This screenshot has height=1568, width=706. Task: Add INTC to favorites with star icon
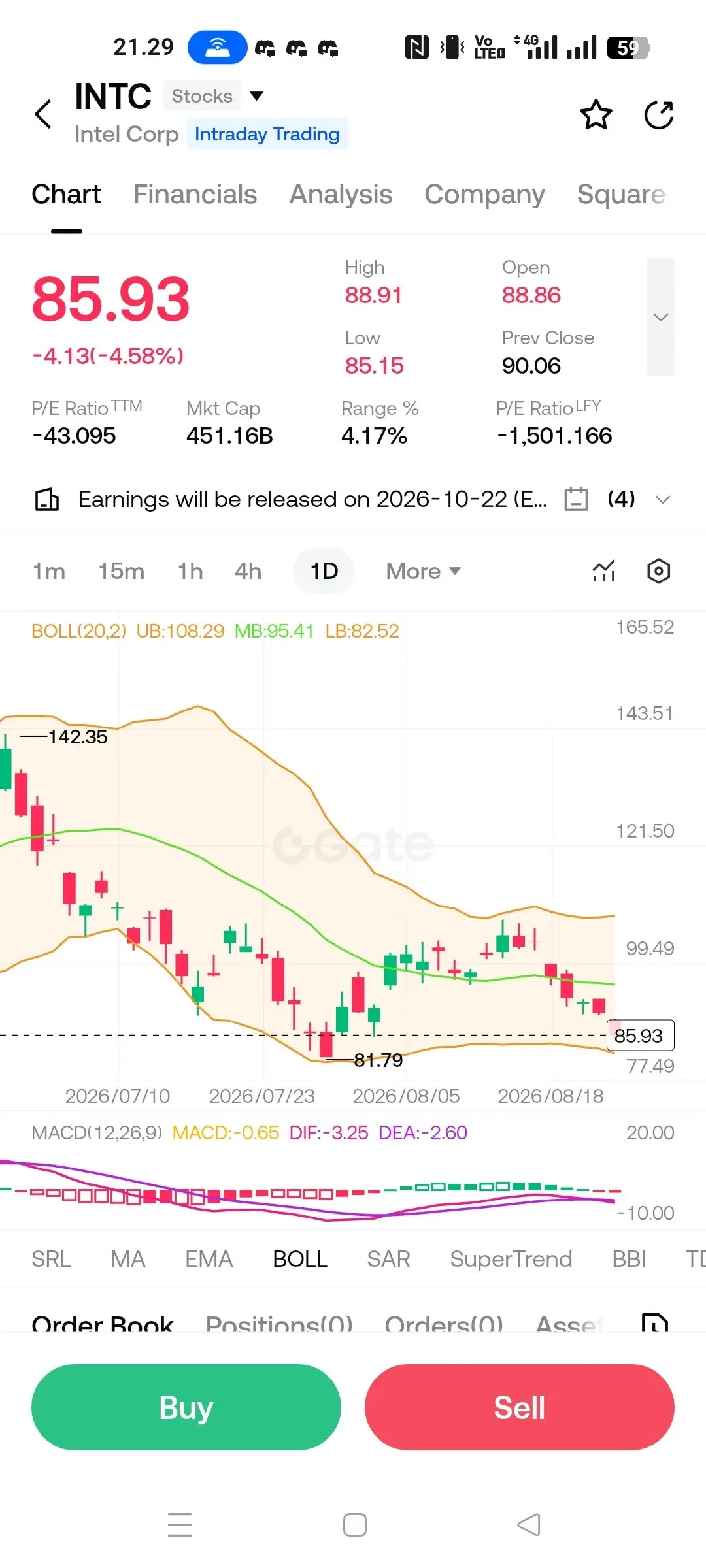(596, 115)
